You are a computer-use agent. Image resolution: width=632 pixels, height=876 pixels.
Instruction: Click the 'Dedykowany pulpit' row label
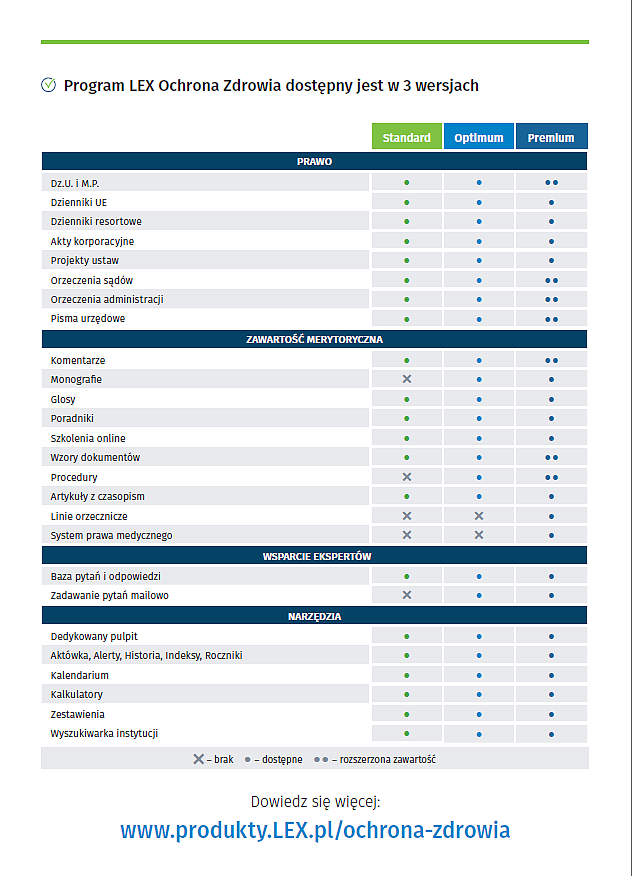click(x=94, y=636)
